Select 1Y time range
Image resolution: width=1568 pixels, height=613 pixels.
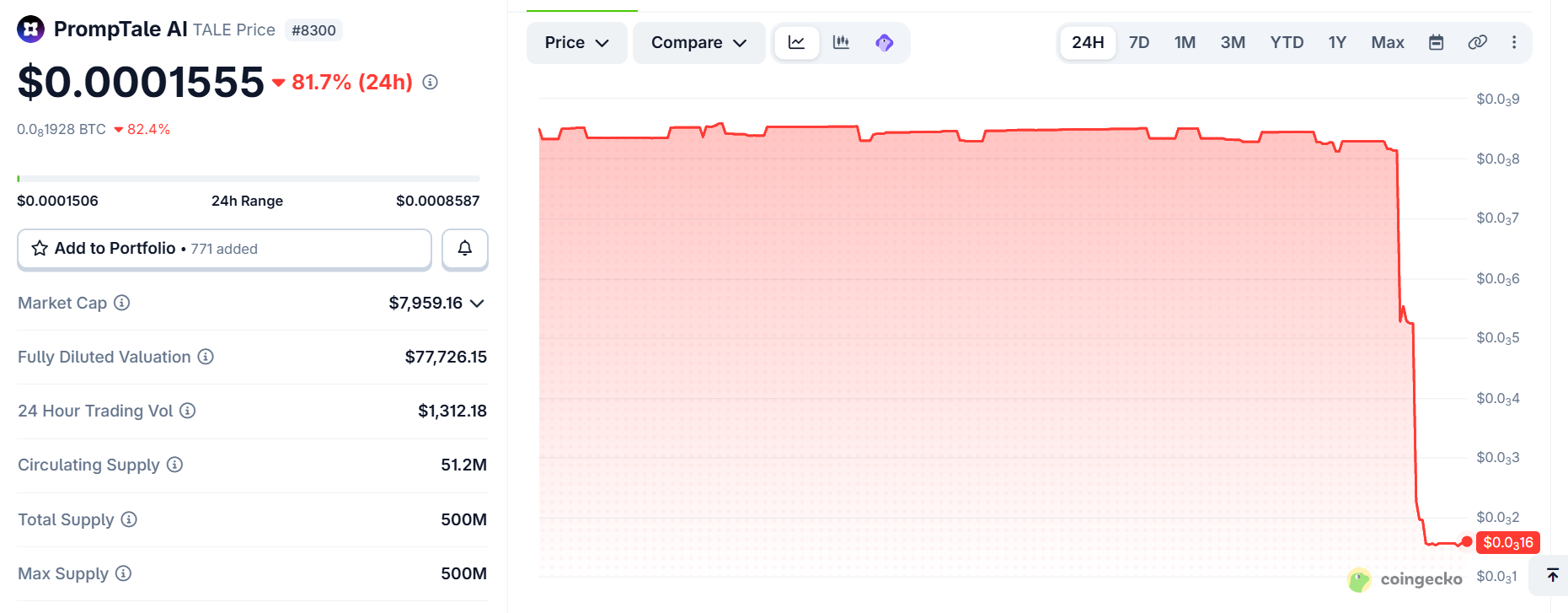pyautogui.click(x=1337, y=42)
